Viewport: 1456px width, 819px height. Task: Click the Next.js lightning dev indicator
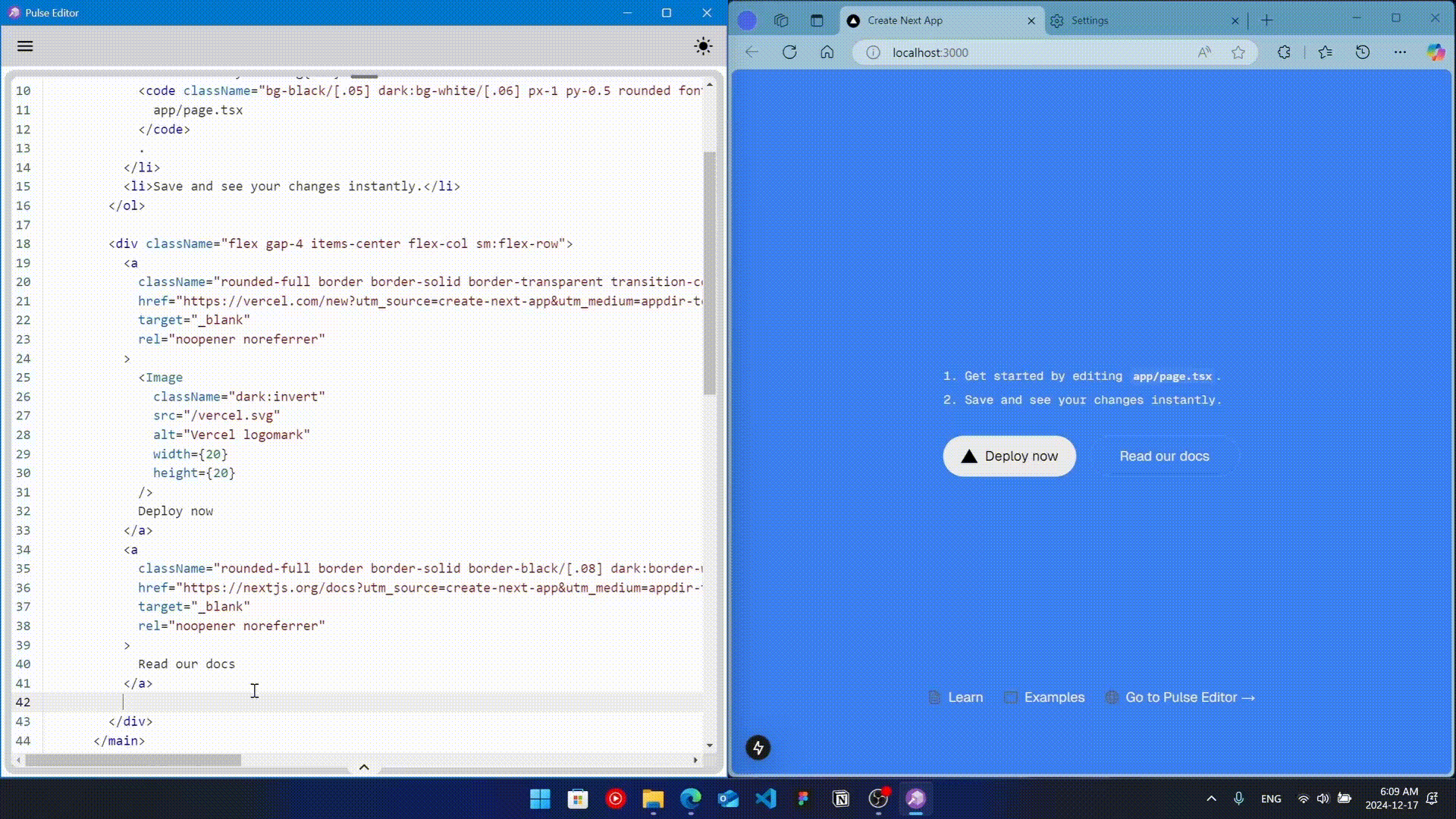758,748
